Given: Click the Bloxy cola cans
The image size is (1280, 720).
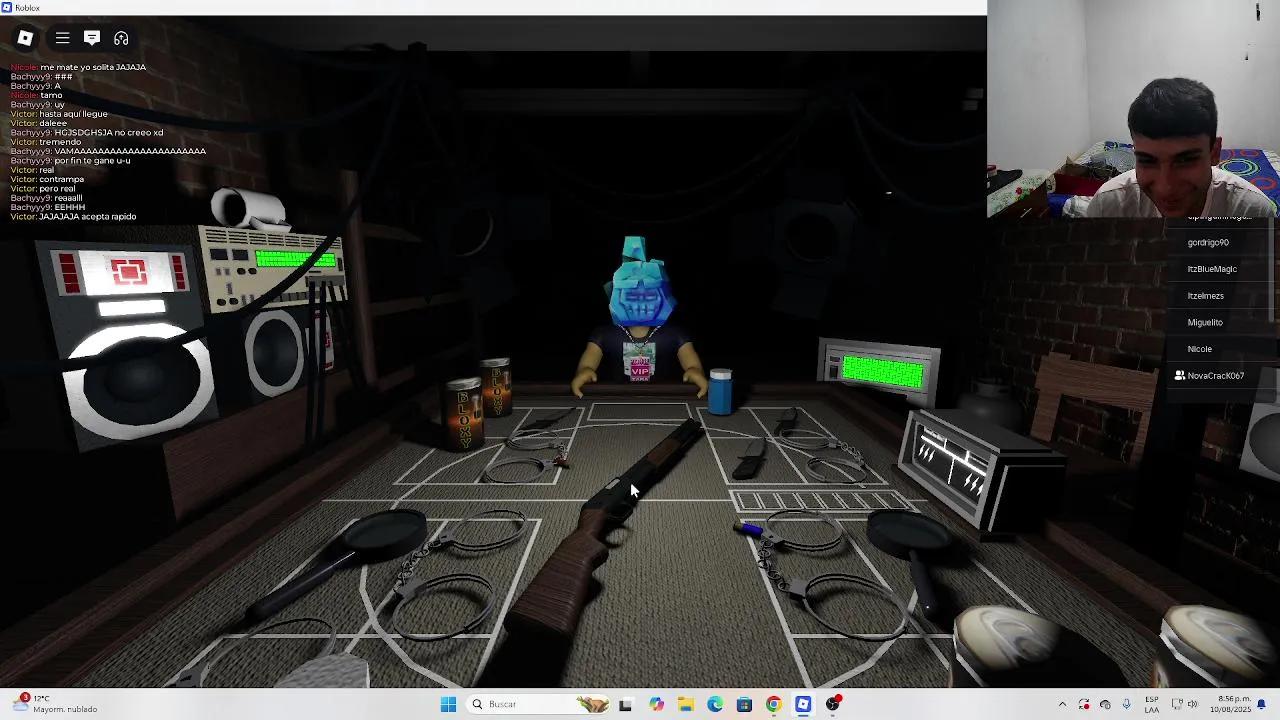Looking at the screenshot, I should pyautogui.click(x=478, y=402).
